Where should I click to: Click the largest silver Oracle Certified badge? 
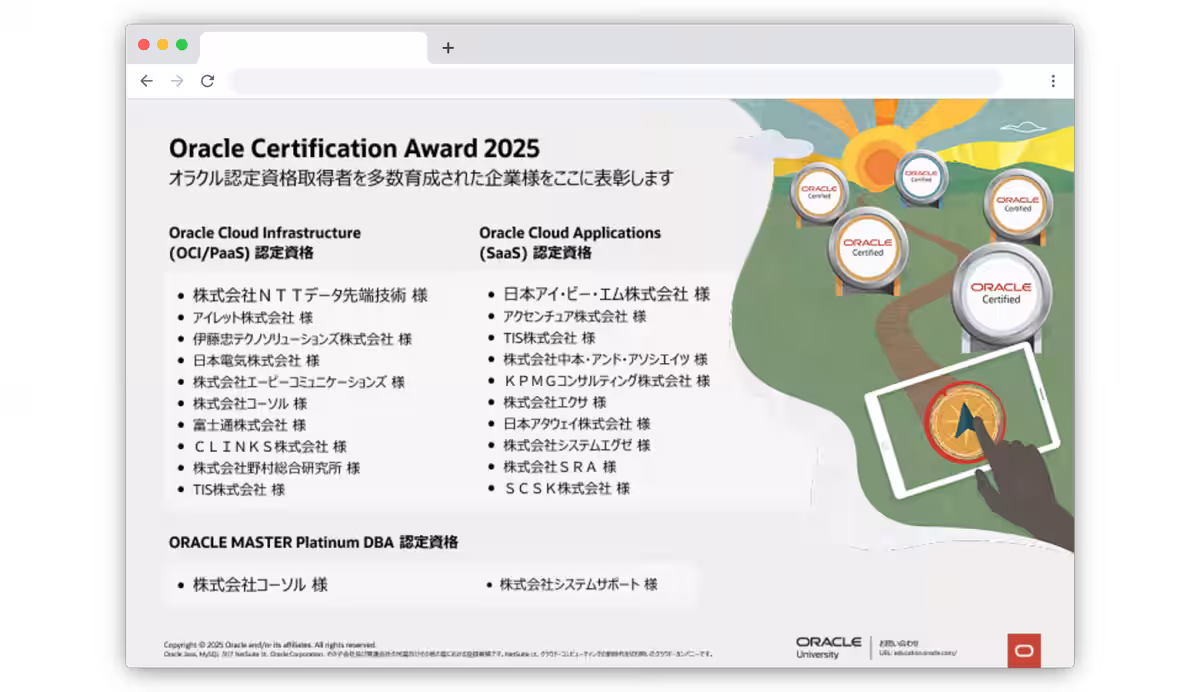coord(1001,291)
